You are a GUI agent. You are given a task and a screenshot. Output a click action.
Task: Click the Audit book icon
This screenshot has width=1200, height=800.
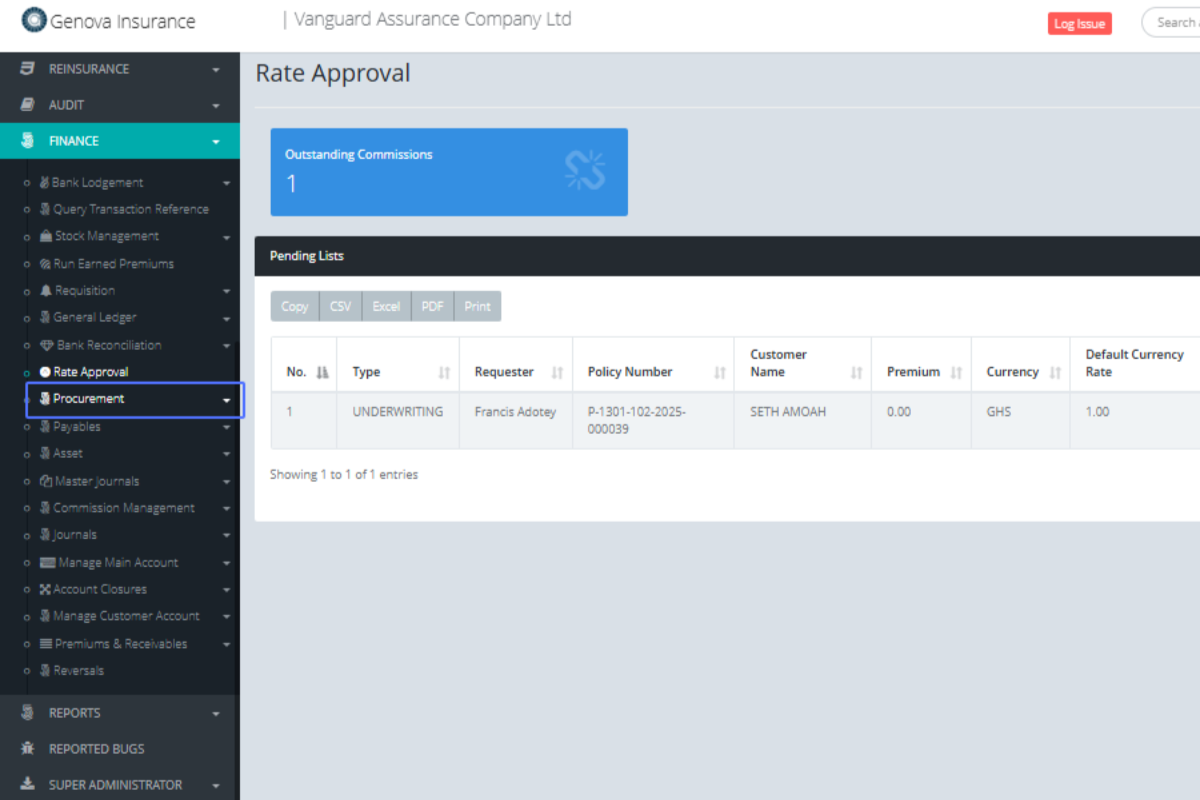tap(28, 105)
